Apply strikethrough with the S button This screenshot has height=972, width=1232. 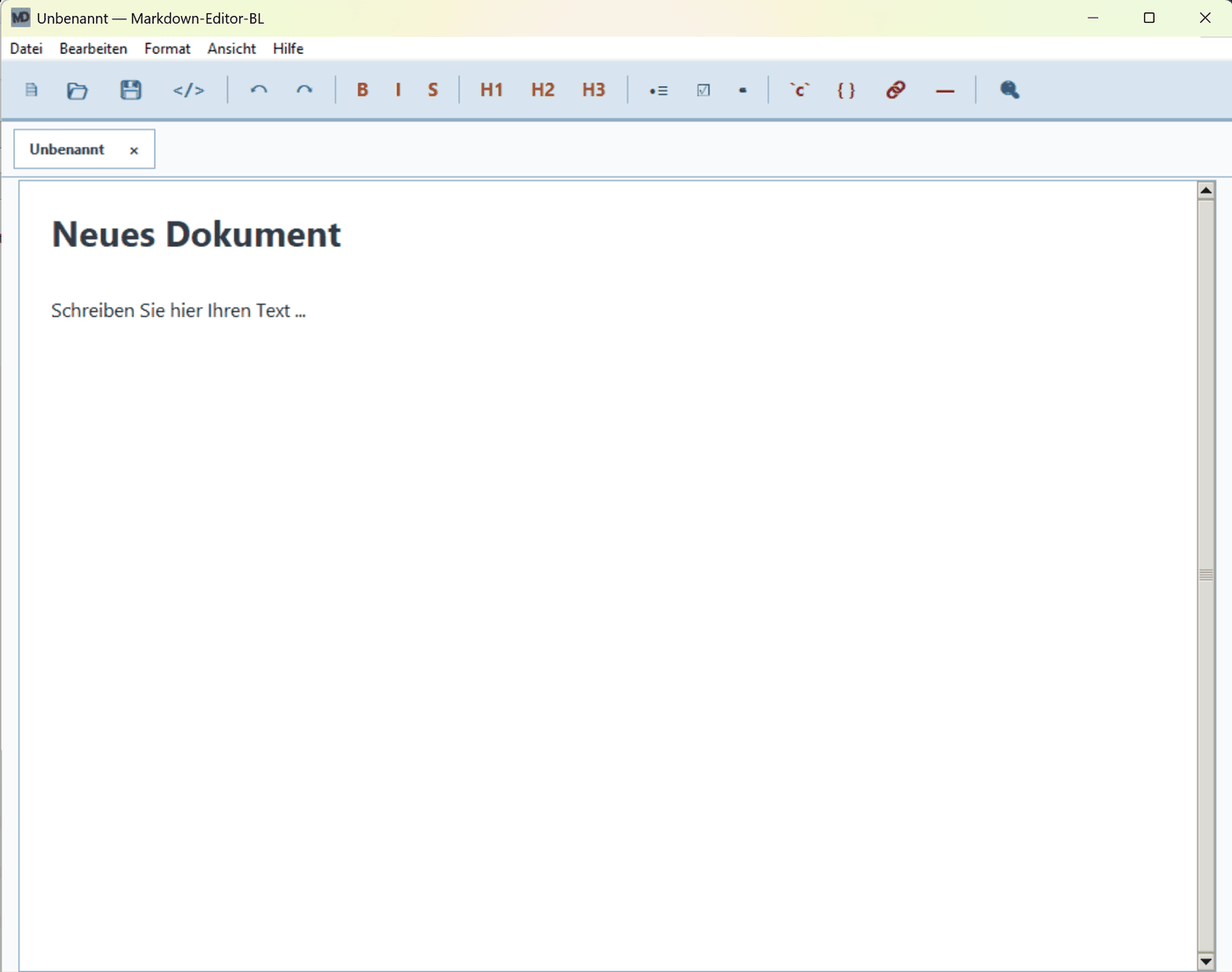[x=433, y=90]
